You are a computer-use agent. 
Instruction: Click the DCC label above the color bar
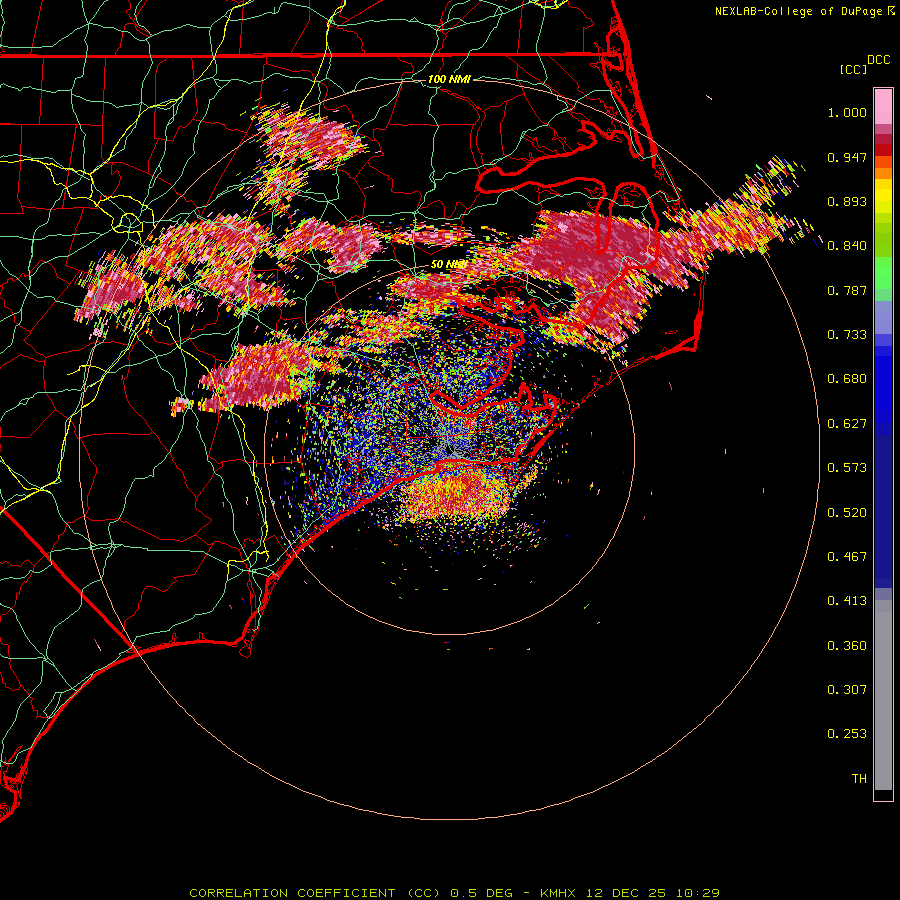pyautogui.click(x=878, y=60)
